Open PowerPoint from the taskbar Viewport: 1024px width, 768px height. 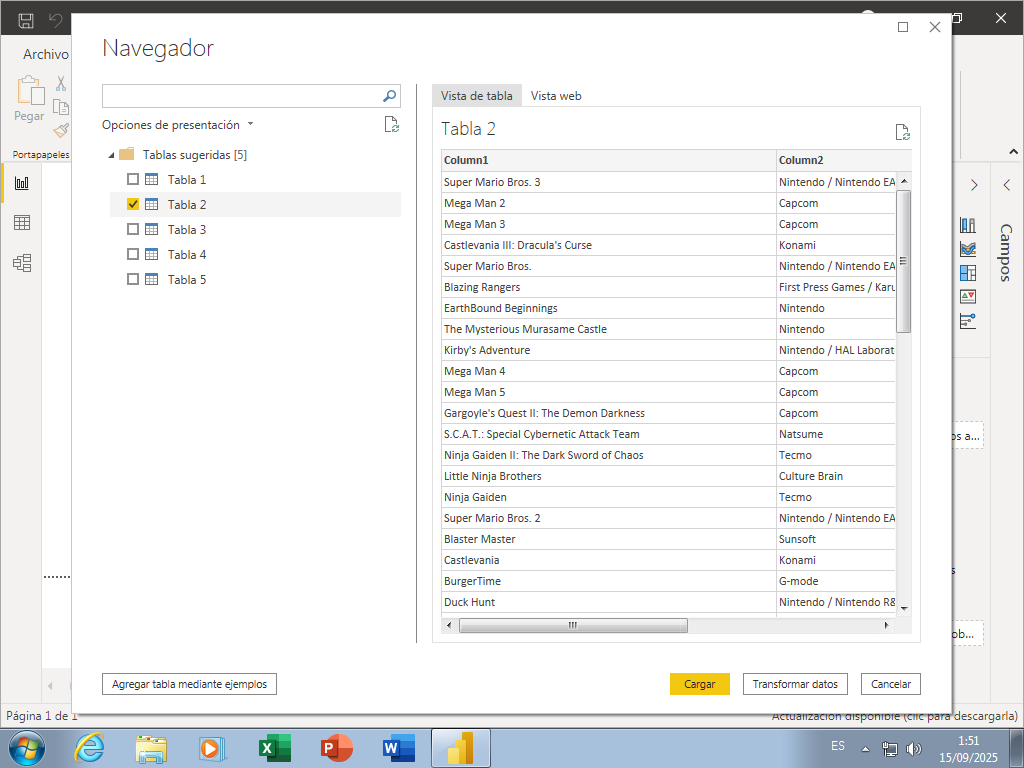click(337, 748)
